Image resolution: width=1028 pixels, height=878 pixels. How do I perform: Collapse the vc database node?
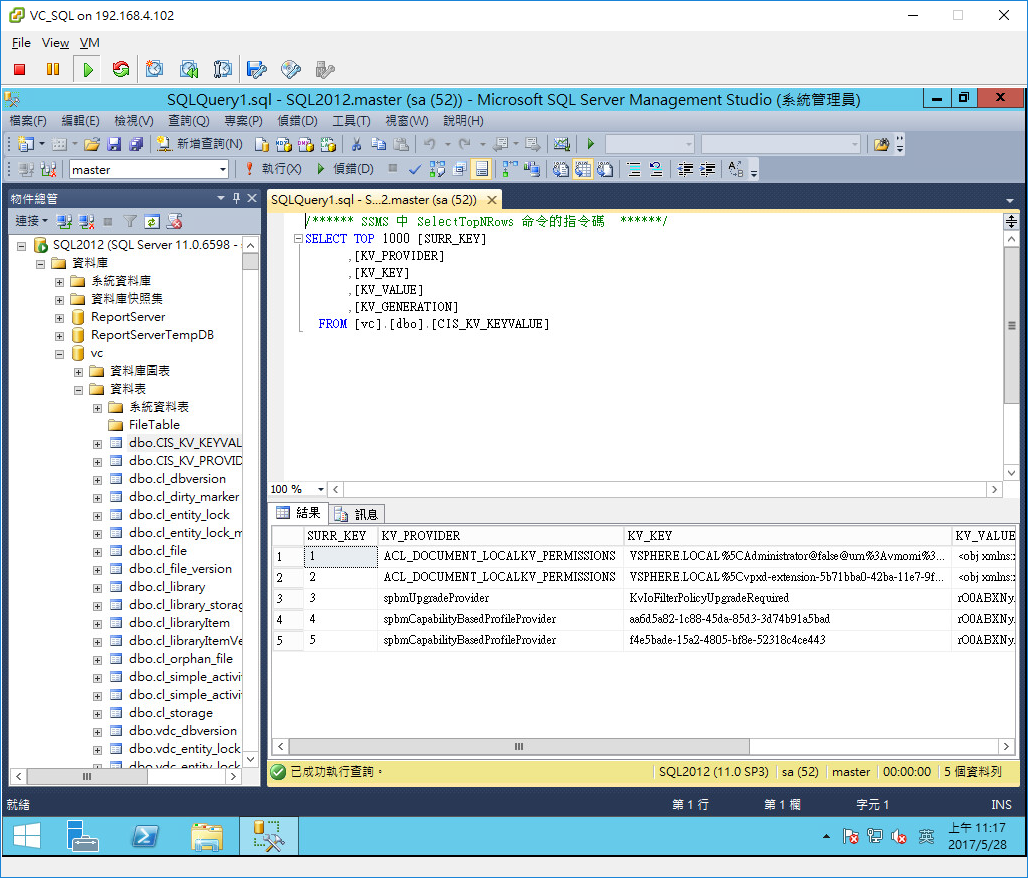pyautogui.click(x=60, y=354)
